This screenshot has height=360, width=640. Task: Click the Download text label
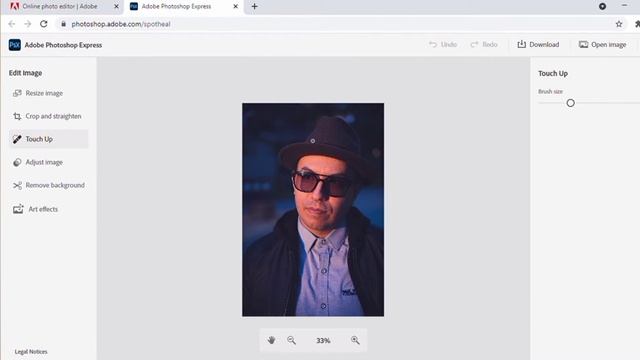[544, 44]
